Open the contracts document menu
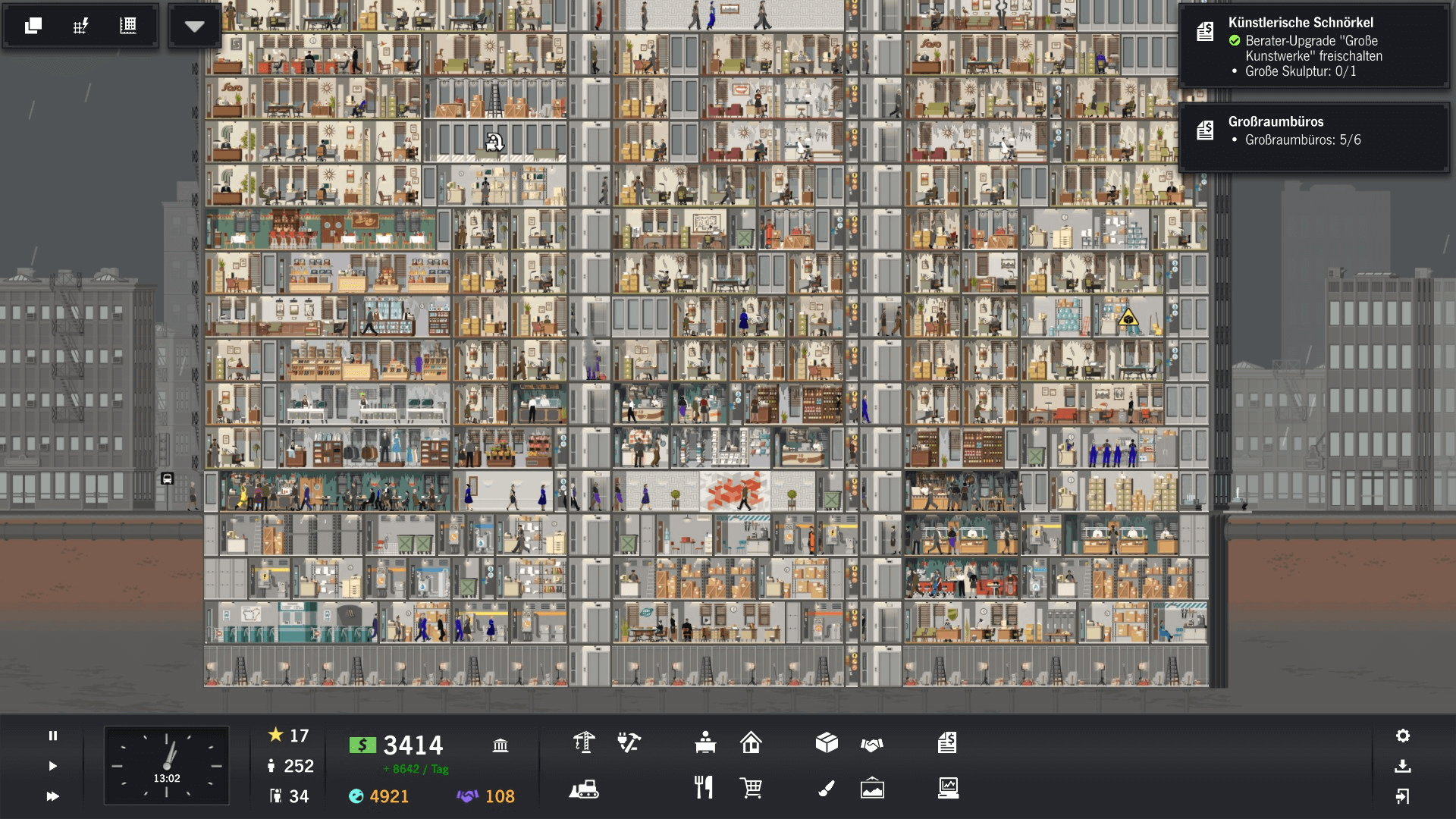 947,742
